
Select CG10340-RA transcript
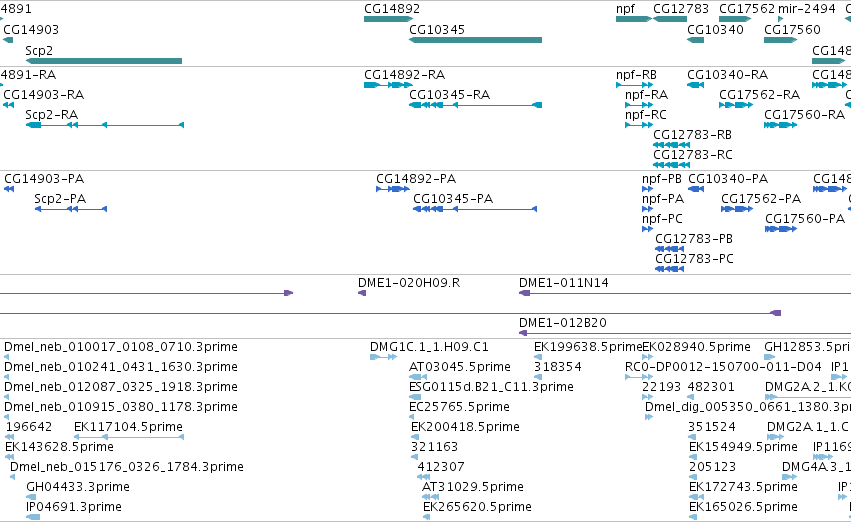695,85
